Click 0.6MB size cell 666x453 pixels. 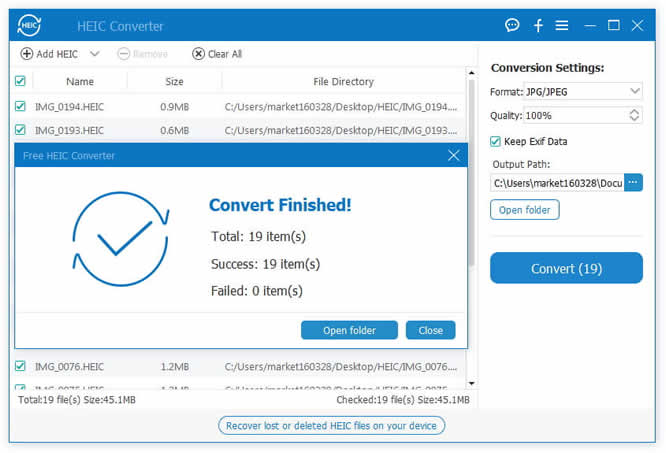pyautogui.click(x=175, y=131)
